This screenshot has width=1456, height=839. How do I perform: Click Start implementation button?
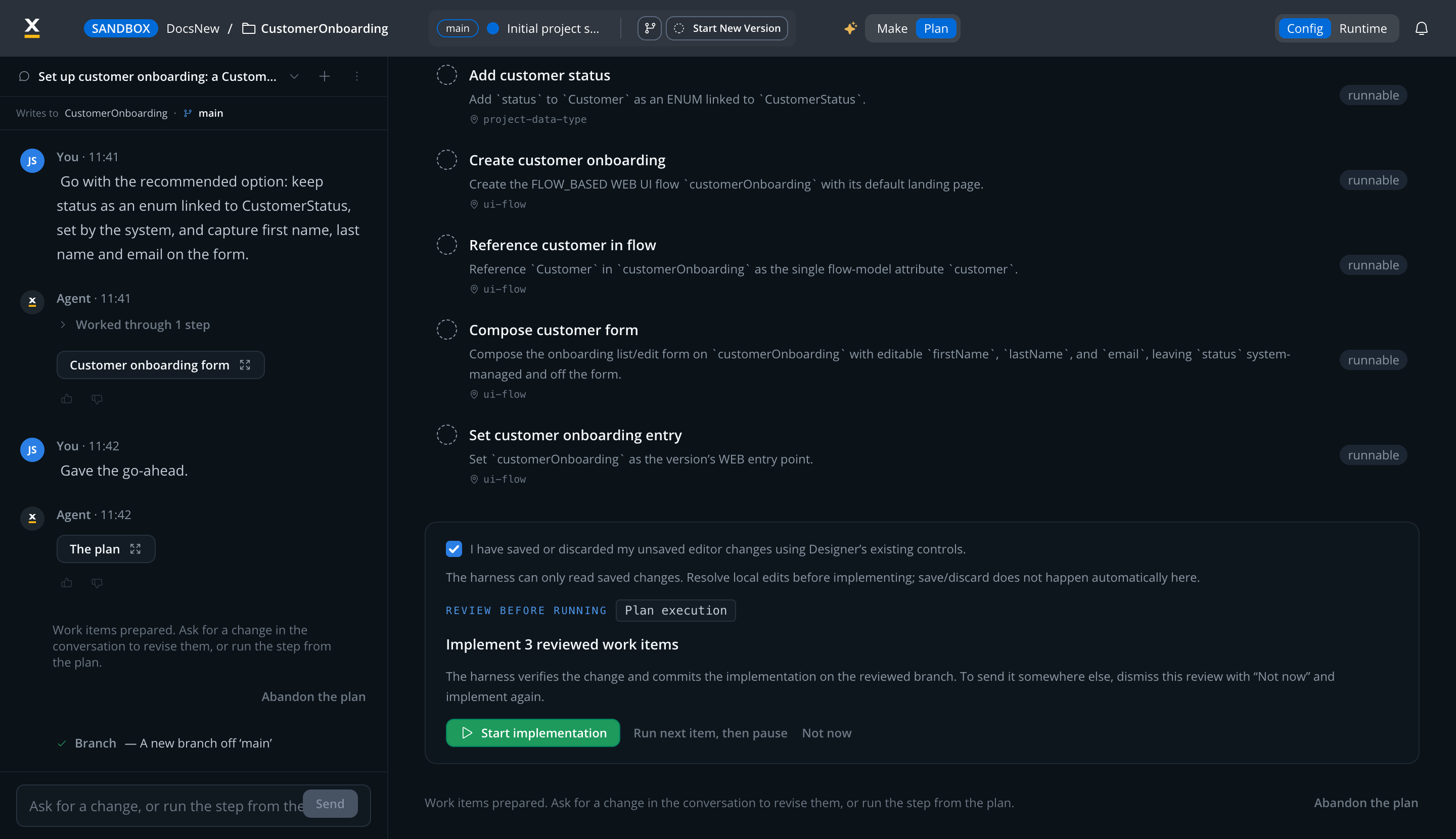pos(532,732)
